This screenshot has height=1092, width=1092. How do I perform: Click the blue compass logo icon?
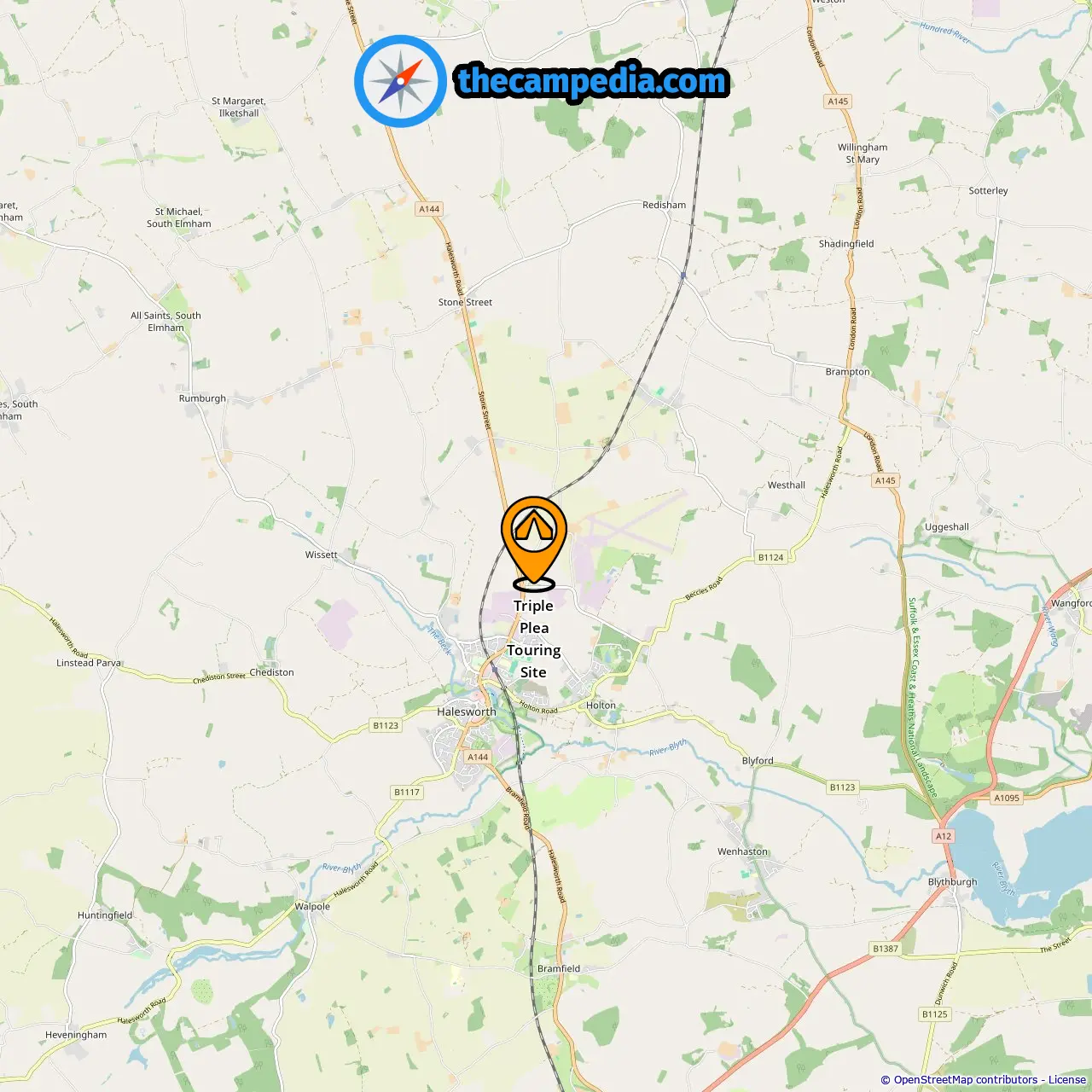click(x=400, y=81)
